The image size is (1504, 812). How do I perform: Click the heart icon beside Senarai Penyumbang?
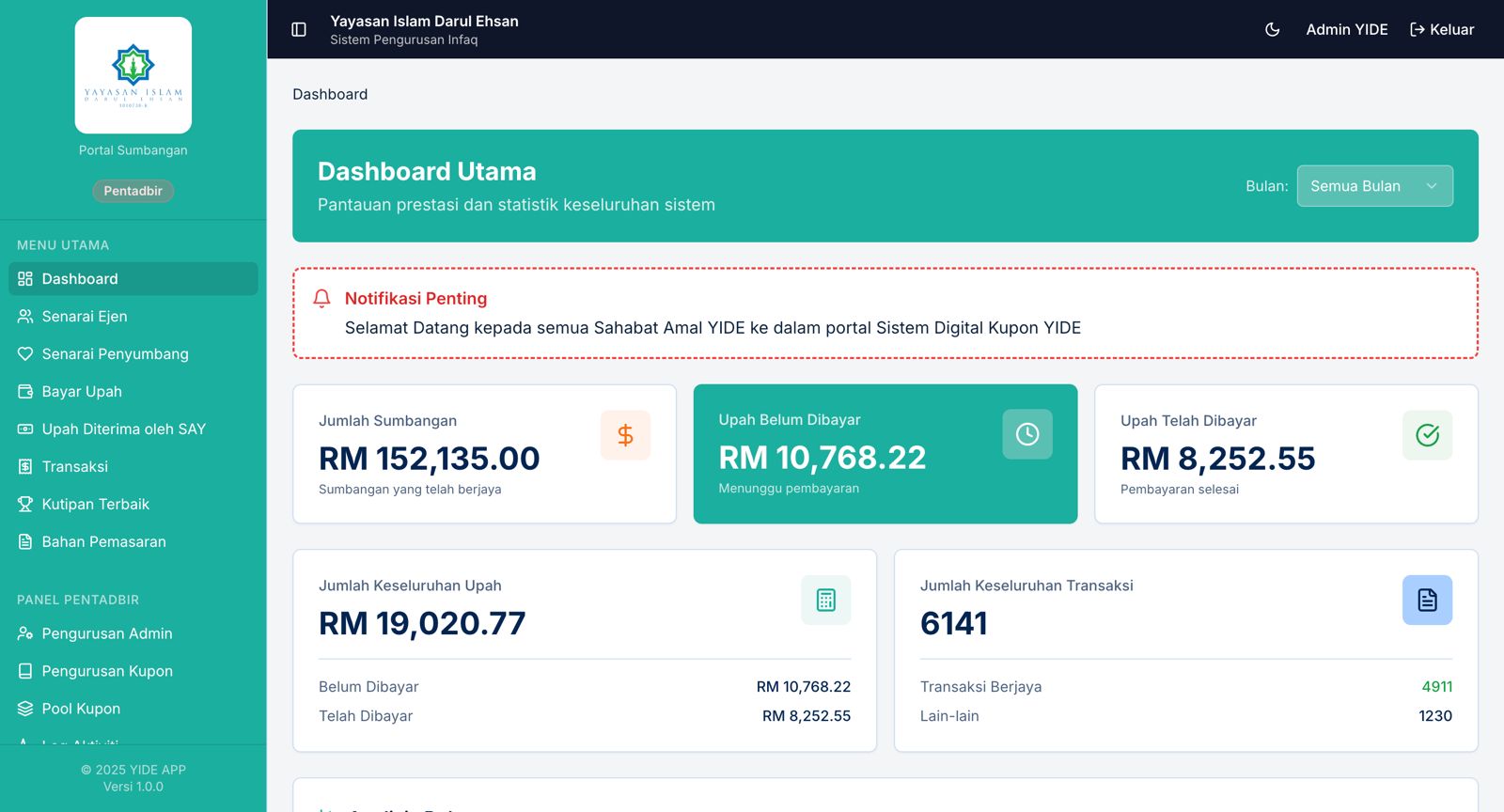point(25,354)
